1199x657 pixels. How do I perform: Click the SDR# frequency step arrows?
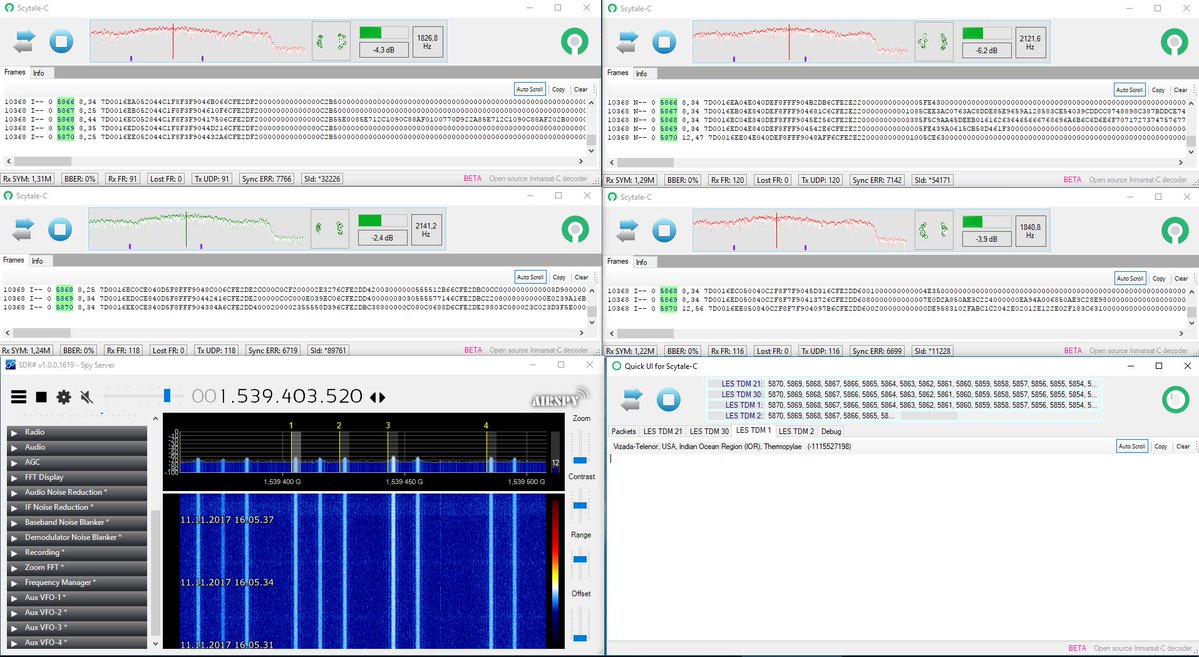[378, 397]
